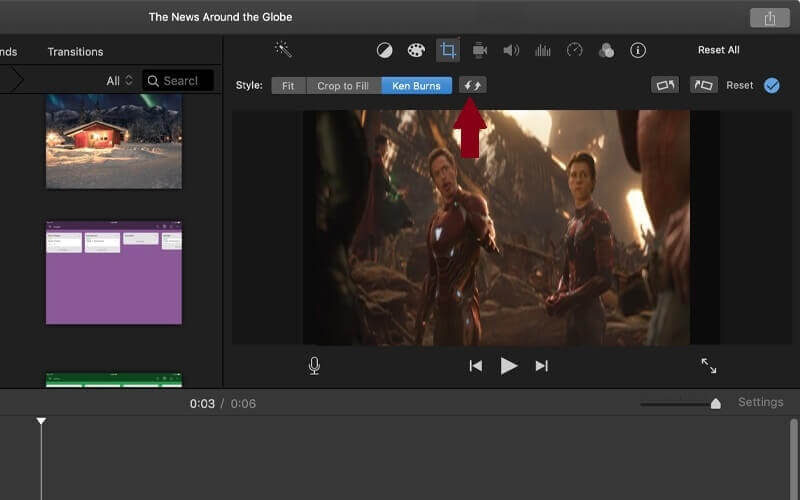Select the Fit crop style
The width and height of the screenshot is (800, 500).
click(x=288, y=86)
